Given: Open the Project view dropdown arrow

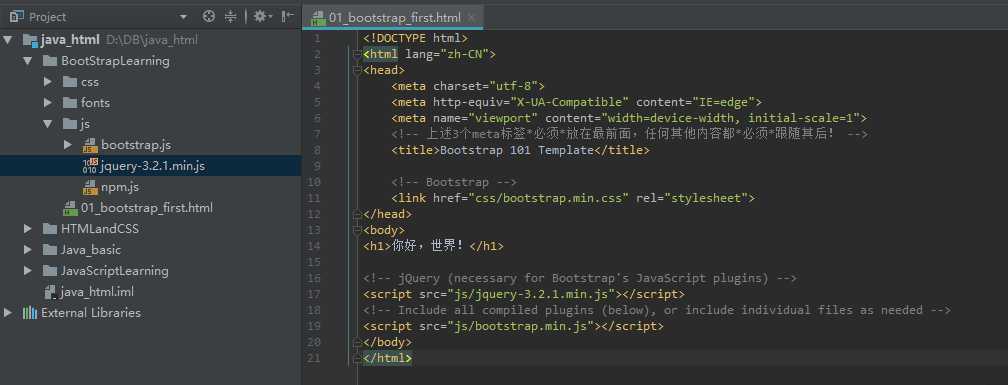Looking at the screenshot, I should click(184, 17).
